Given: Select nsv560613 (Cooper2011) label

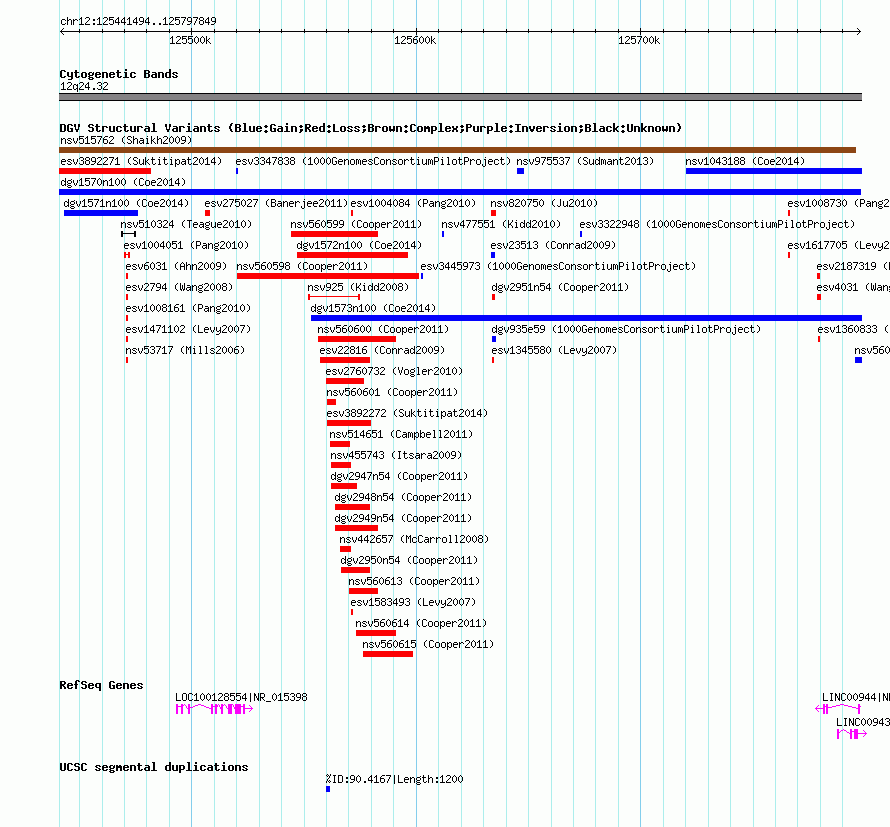Looking at the screenshot, I should coord(414,581).
